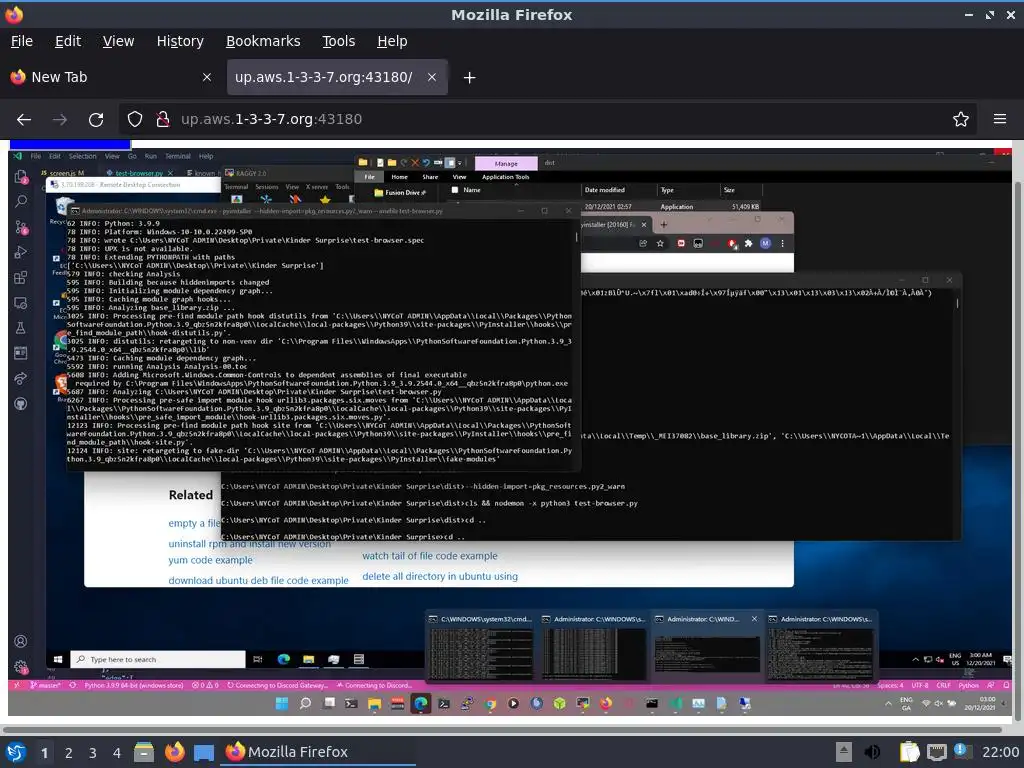The width and height of the screenshot is (1024, 768).
Task: Switch to workspace 4
Action: click(x=117, y=753)
